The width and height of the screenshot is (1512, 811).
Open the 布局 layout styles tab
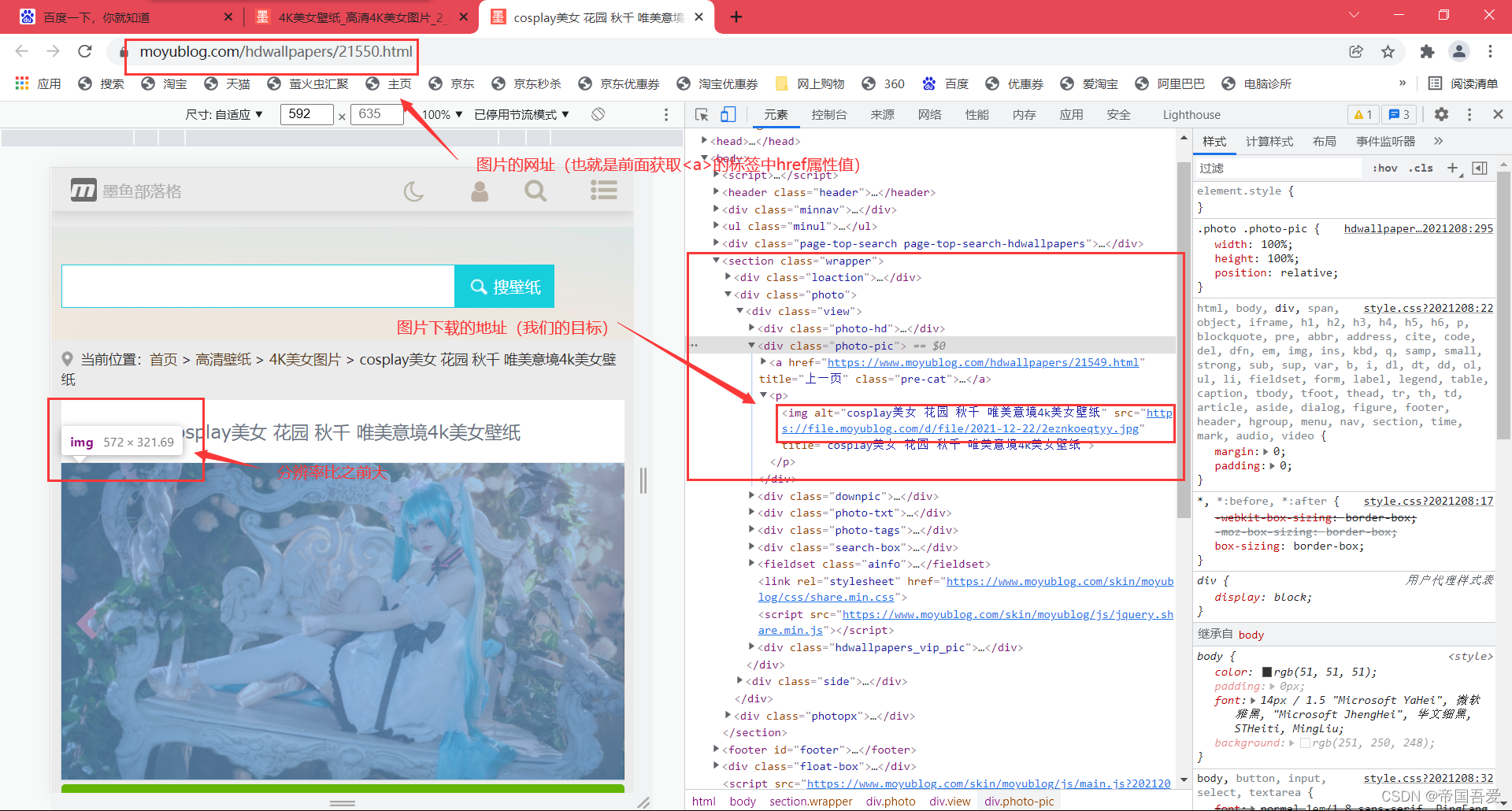click(x=1325, y=141)
